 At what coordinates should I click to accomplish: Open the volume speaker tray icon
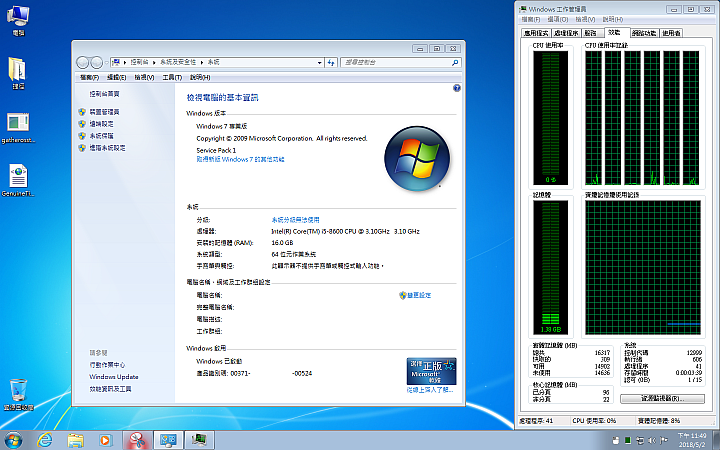click(652, 440)
